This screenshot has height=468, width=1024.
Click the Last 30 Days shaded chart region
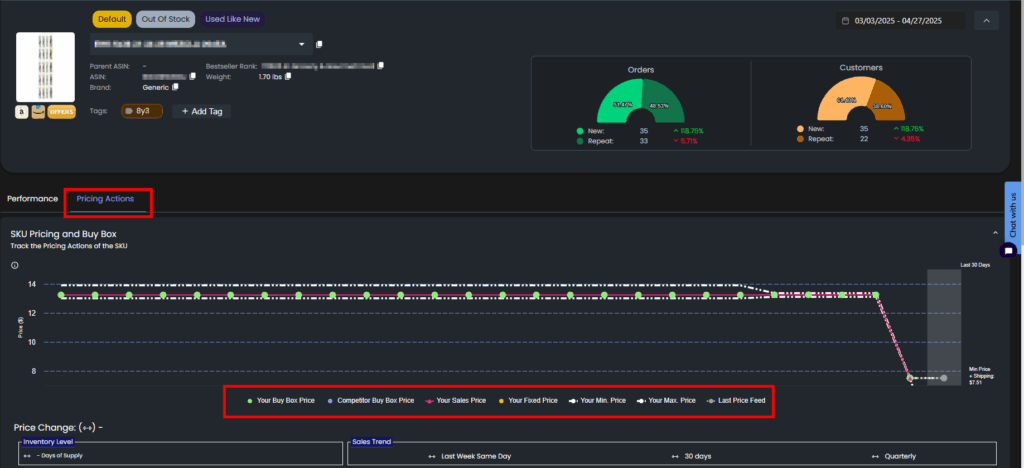tap(944, 326)
